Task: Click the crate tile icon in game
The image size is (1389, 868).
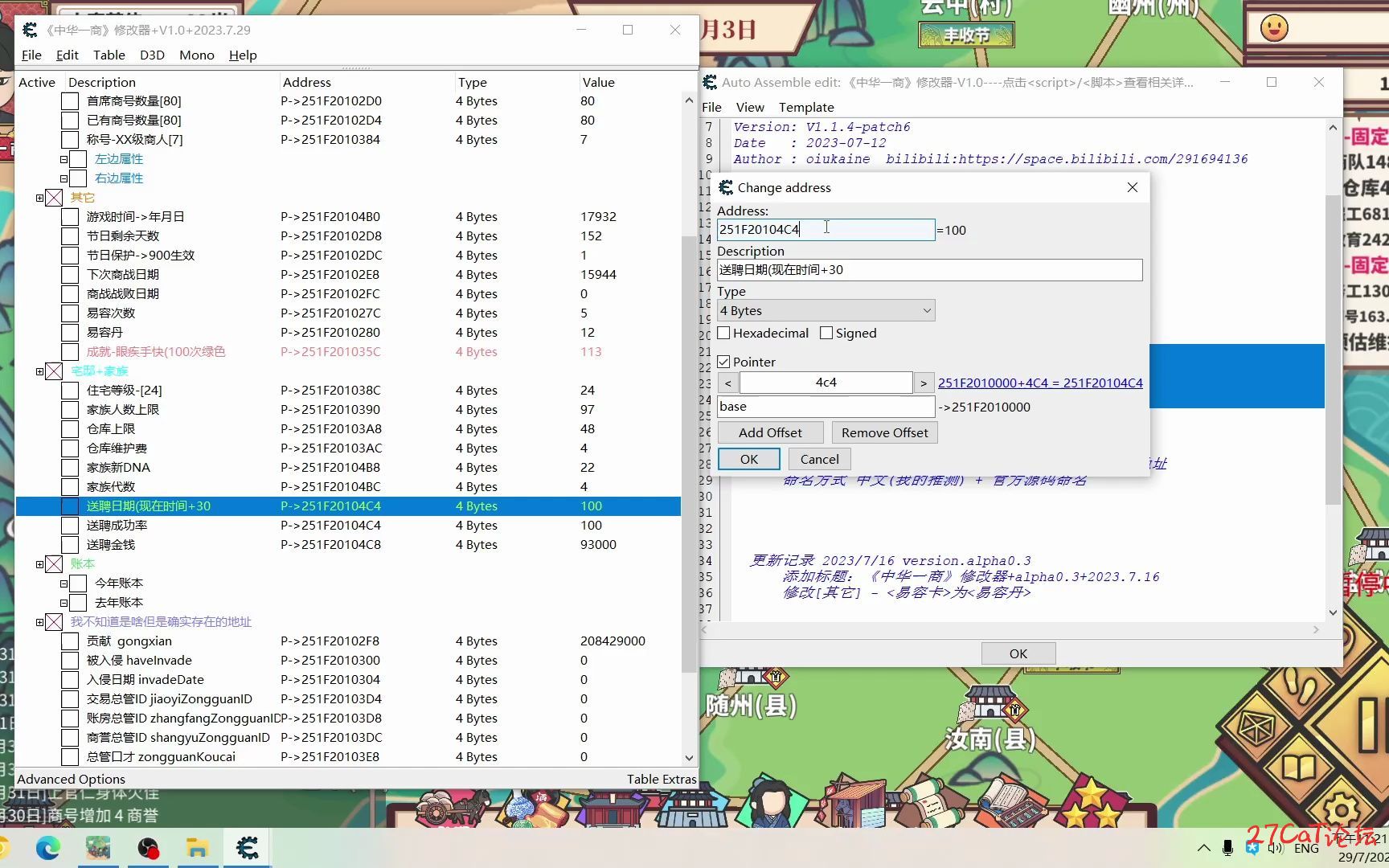Action: (x=1256, y=727)
